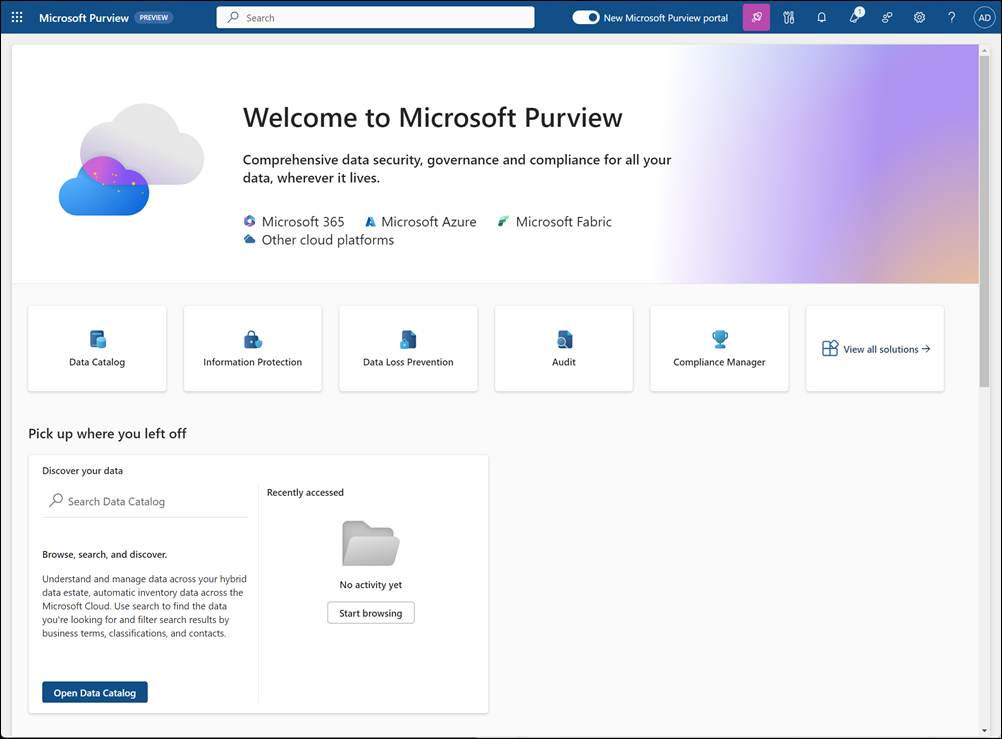Click the Search Data Catalog field
Viewport: 1002px width, 739px height.
tap(144, 500)
